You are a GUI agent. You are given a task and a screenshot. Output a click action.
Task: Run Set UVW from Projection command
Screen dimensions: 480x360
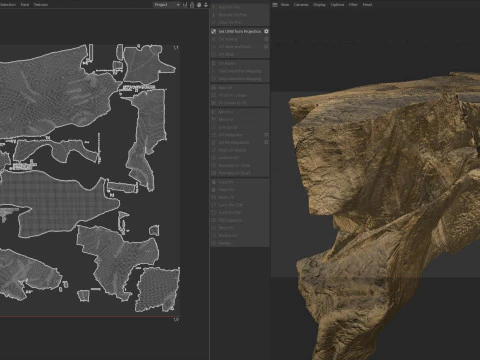tap(240, 31)
